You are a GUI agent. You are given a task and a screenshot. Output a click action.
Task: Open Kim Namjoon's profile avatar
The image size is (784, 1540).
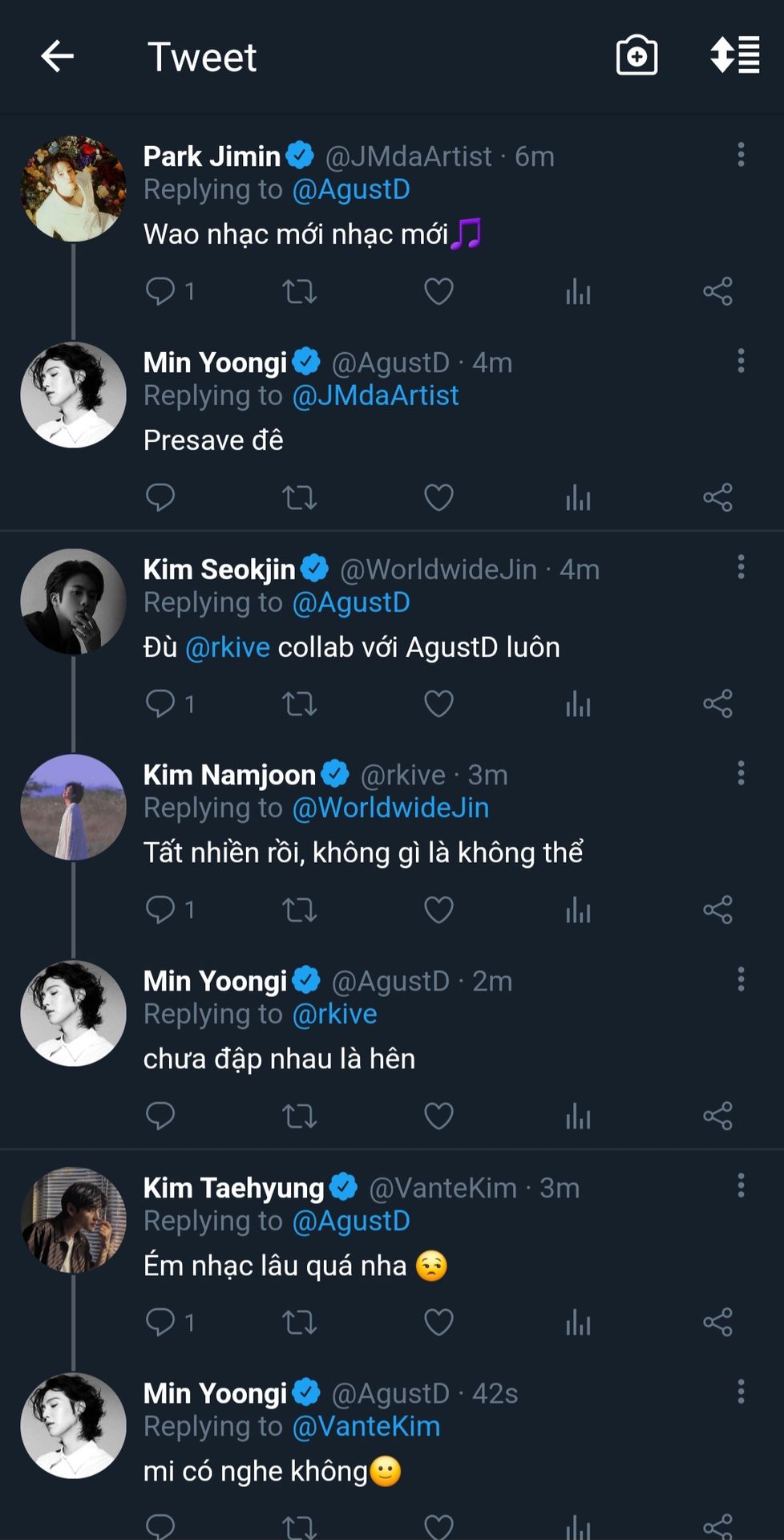73,808
